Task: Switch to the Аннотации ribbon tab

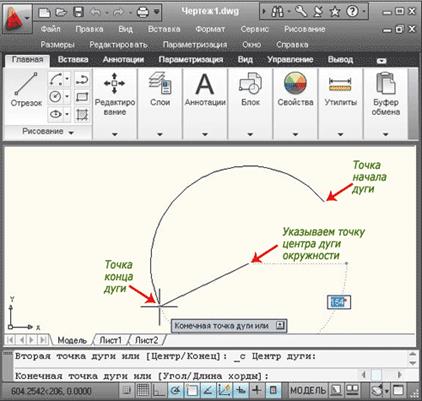Action: (x=123, y=60)
